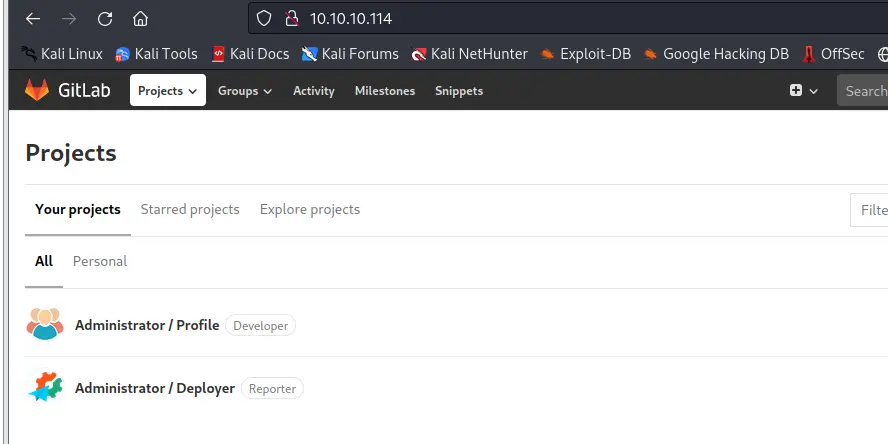The height and width of the screenshot is (444, 888).
Task: Expand the Groups dropdown menu
Action: pyautogui.click(x=245, y=90)
